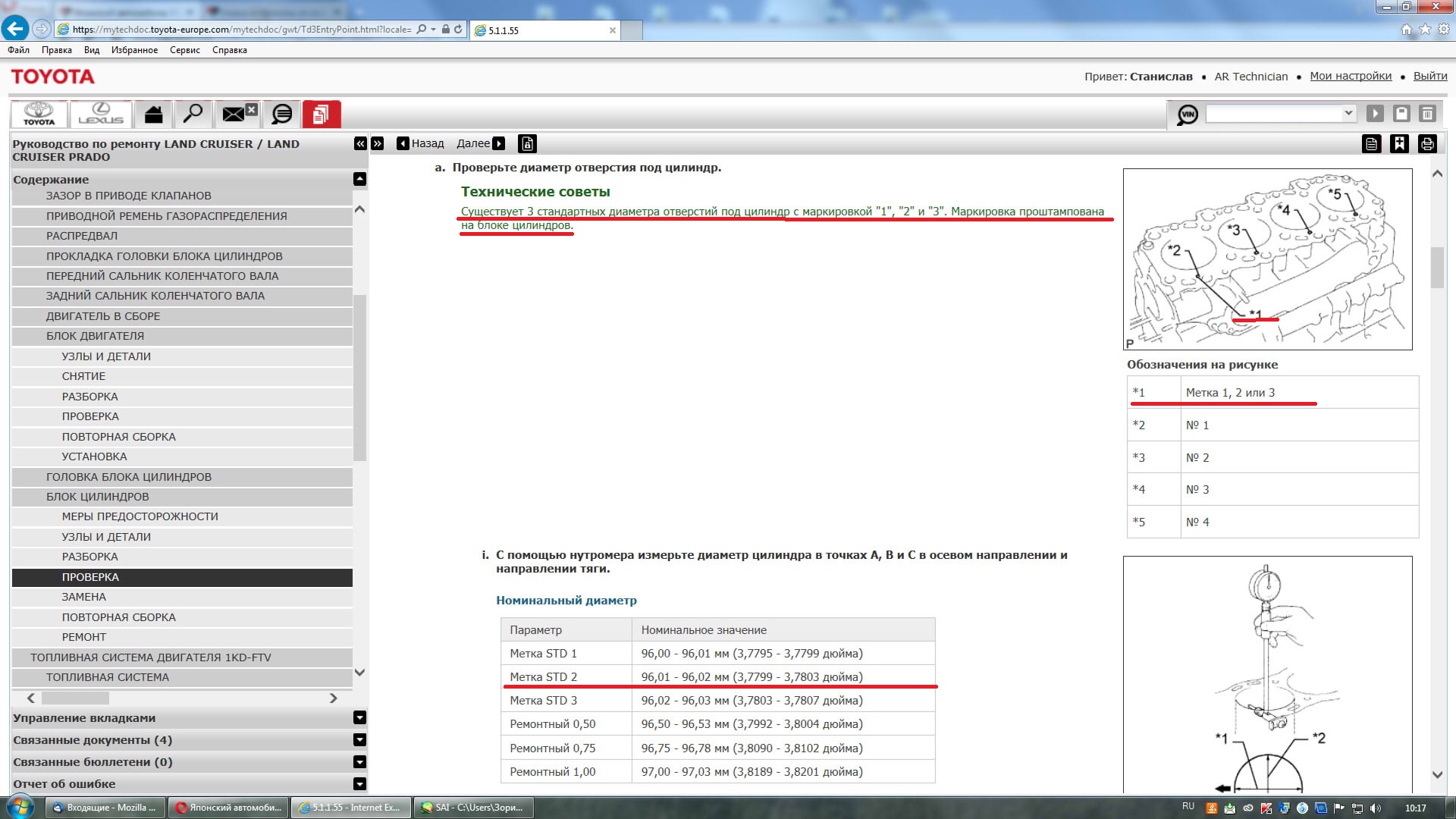Expand the Отчет об ошибке section
1456x819 pixels.
(x=359, y=783)
